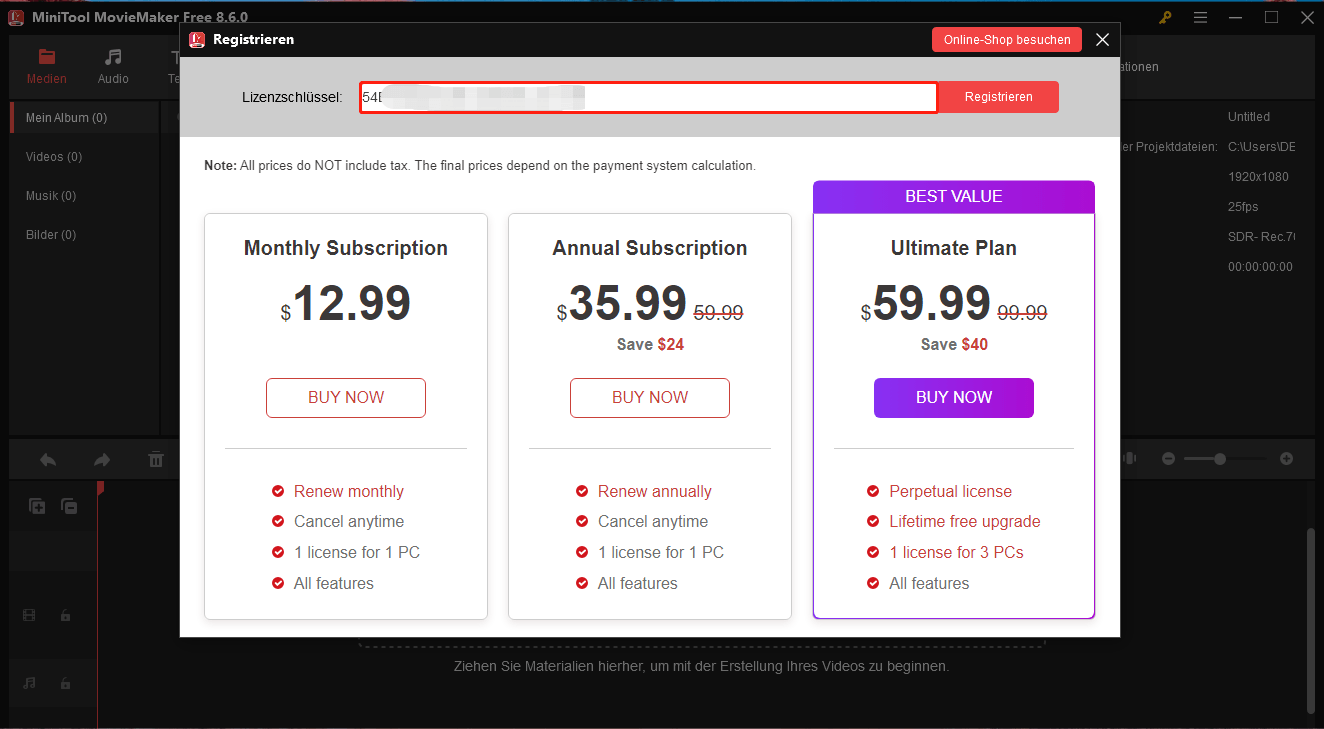Click the C:\Users project path value
The height and width of the screenshot is (729, 1324).
tap(1261, 147)
